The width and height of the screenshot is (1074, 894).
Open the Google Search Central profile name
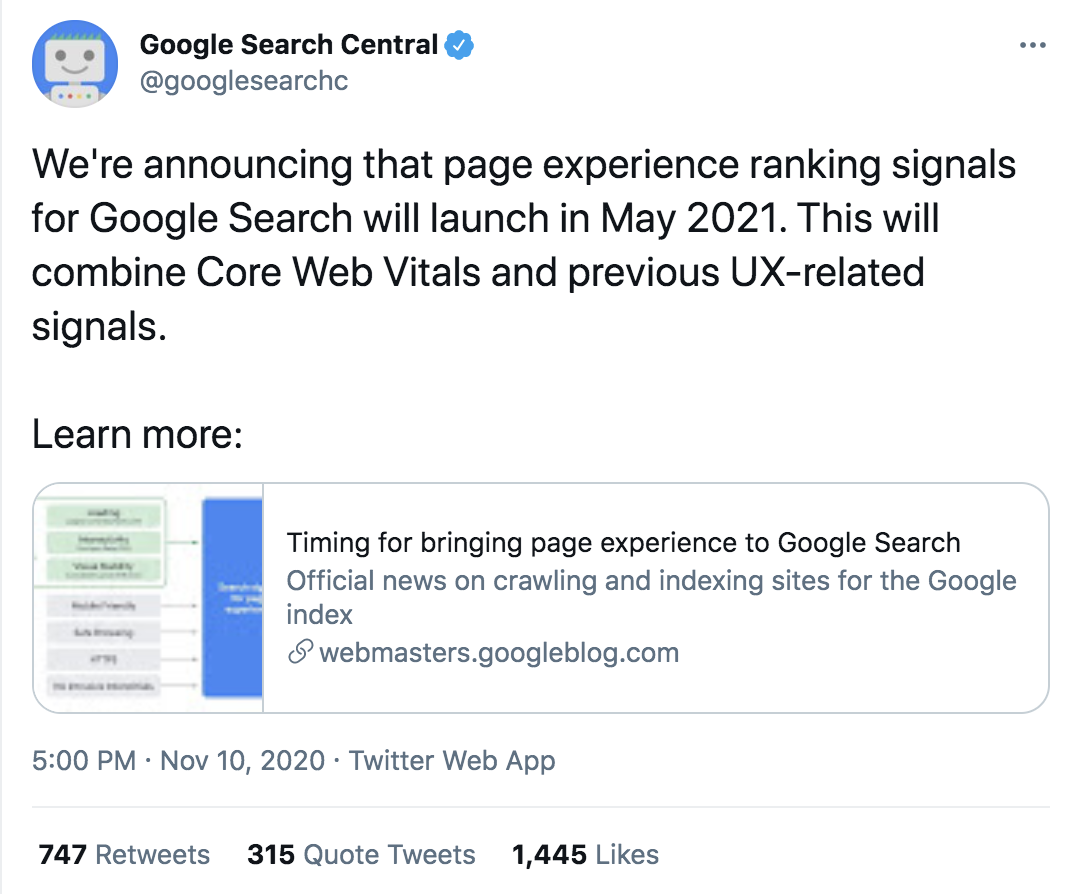click(x=288, y=45)
